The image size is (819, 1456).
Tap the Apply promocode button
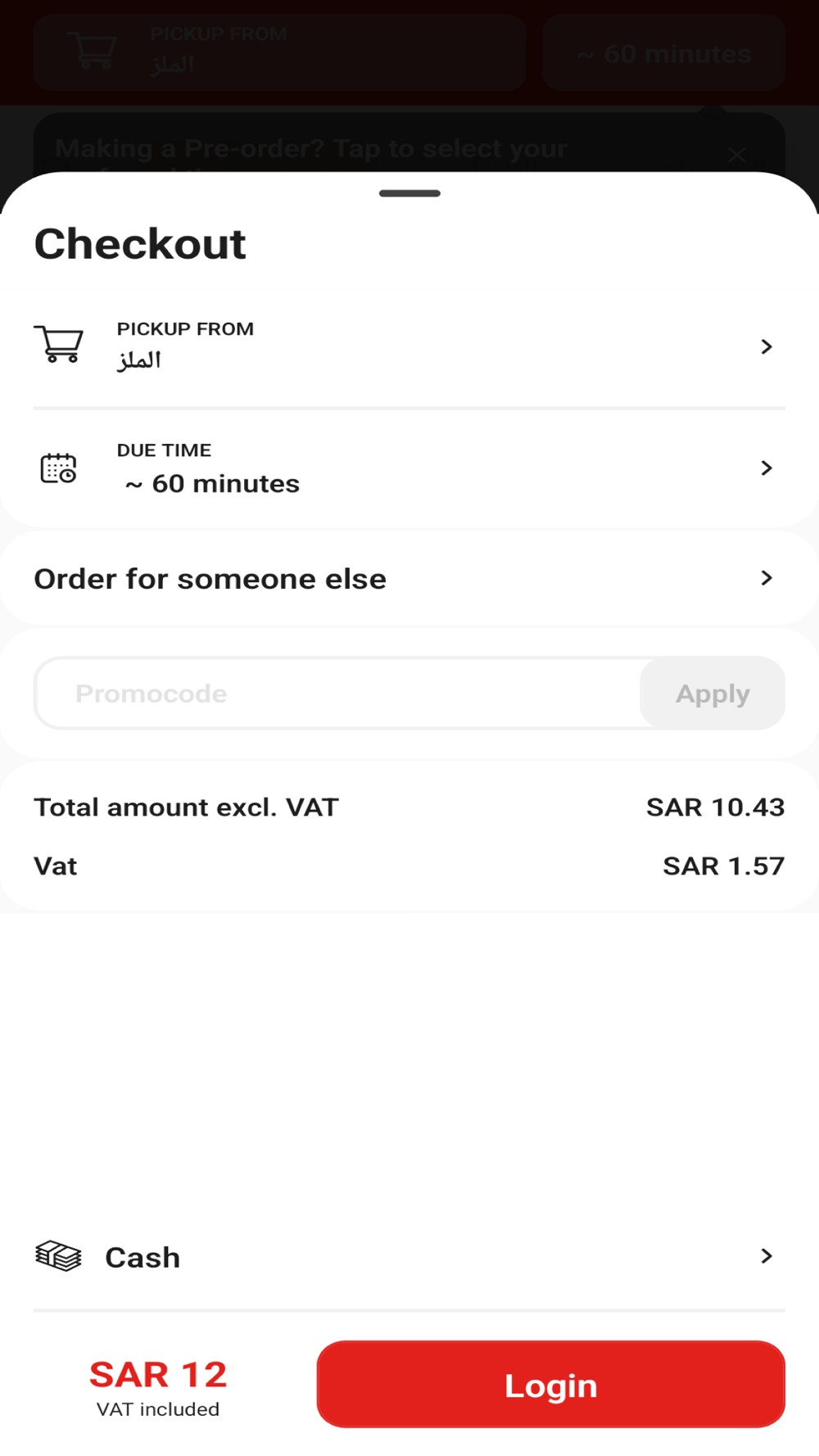pyautogui.click(x=712, y=694)
